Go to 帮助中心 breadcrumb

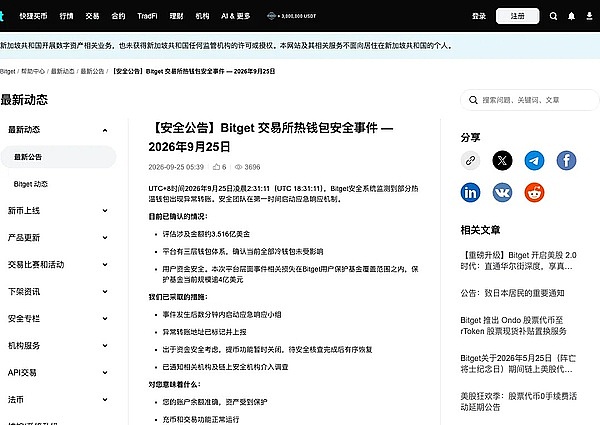(x=33, y=71)
